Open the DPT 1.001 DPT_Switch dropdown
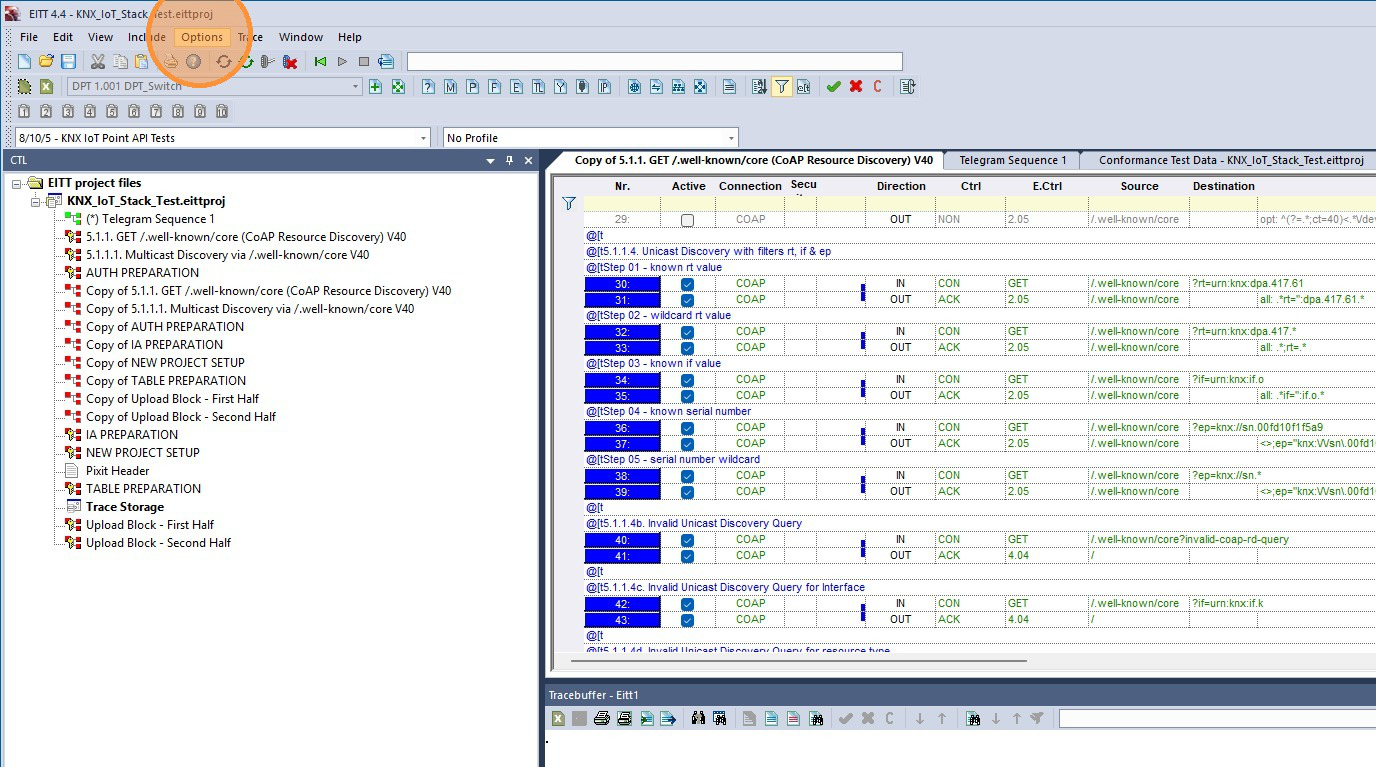Screen dimensions: 1376x767 point(355,87)
